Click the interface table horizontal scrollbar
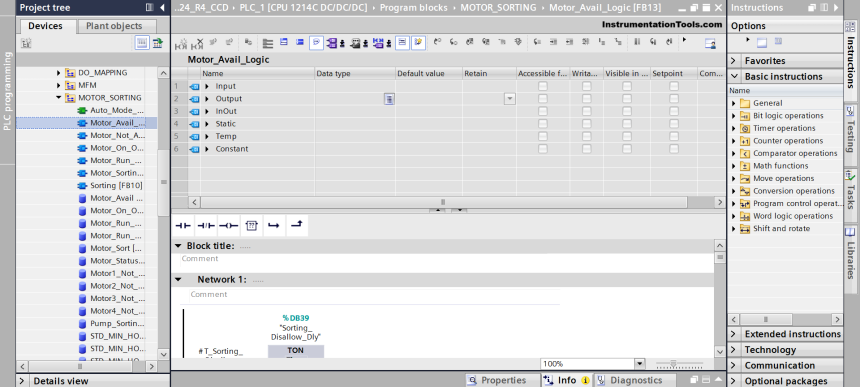This screenshot has height=387, width=860. [x=443, y=202]
